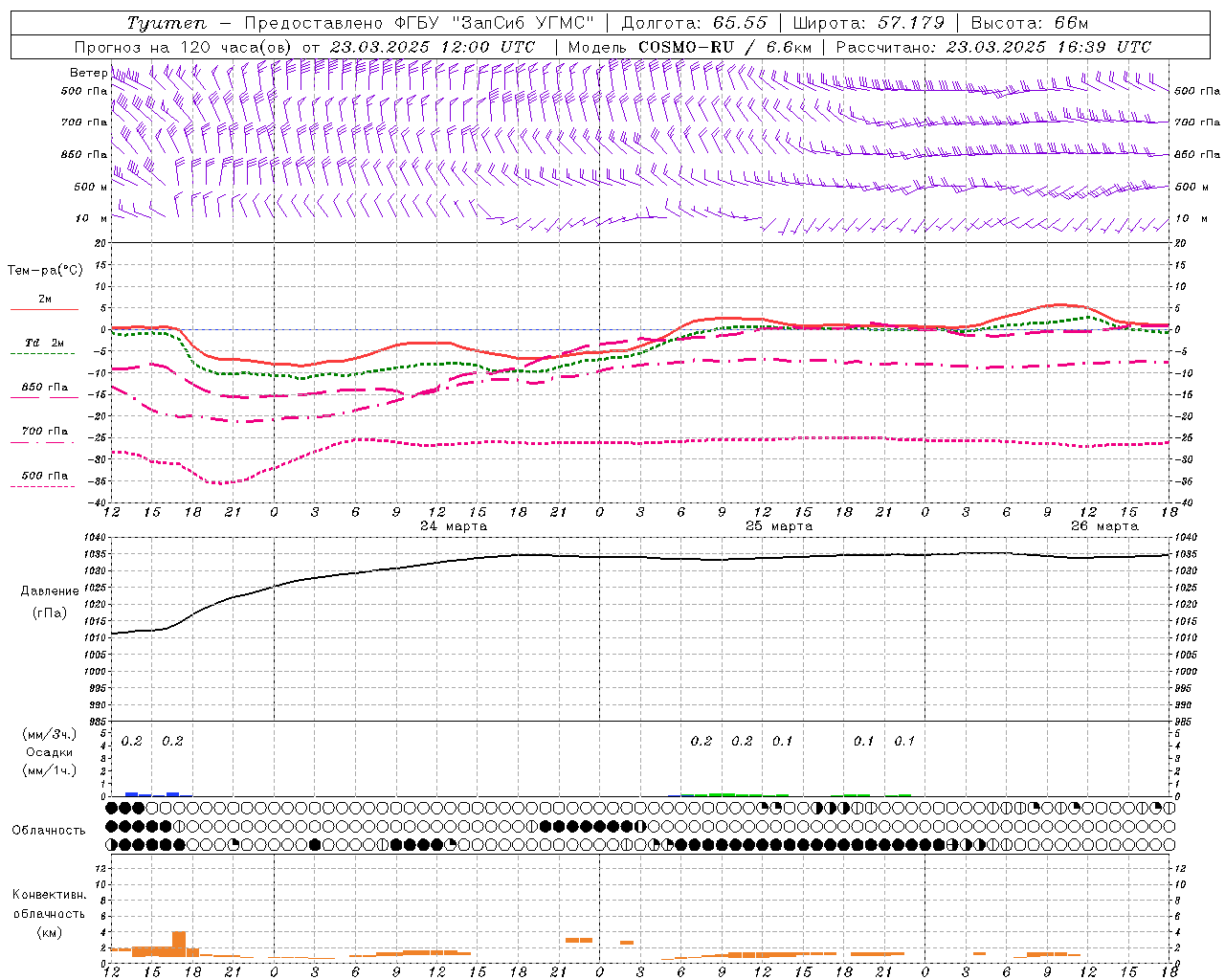
Task: Click the red solid '2м' legend line
Action: point(45,310)
